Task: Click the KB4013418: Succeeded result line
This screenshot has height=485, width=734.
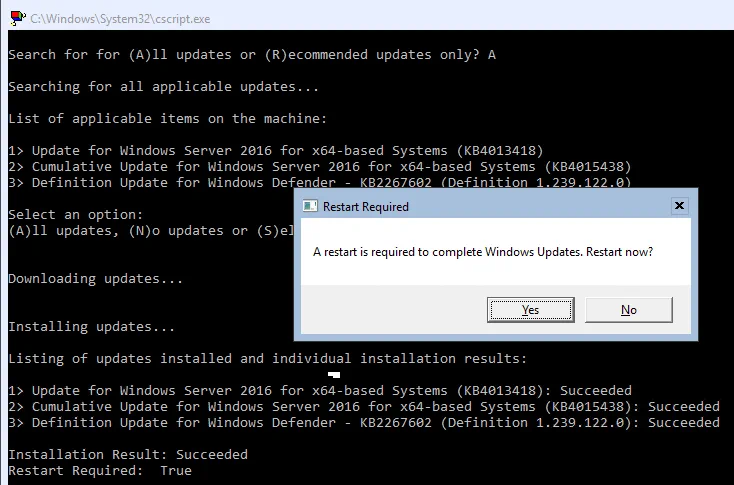Action: (x=320, y=390)
